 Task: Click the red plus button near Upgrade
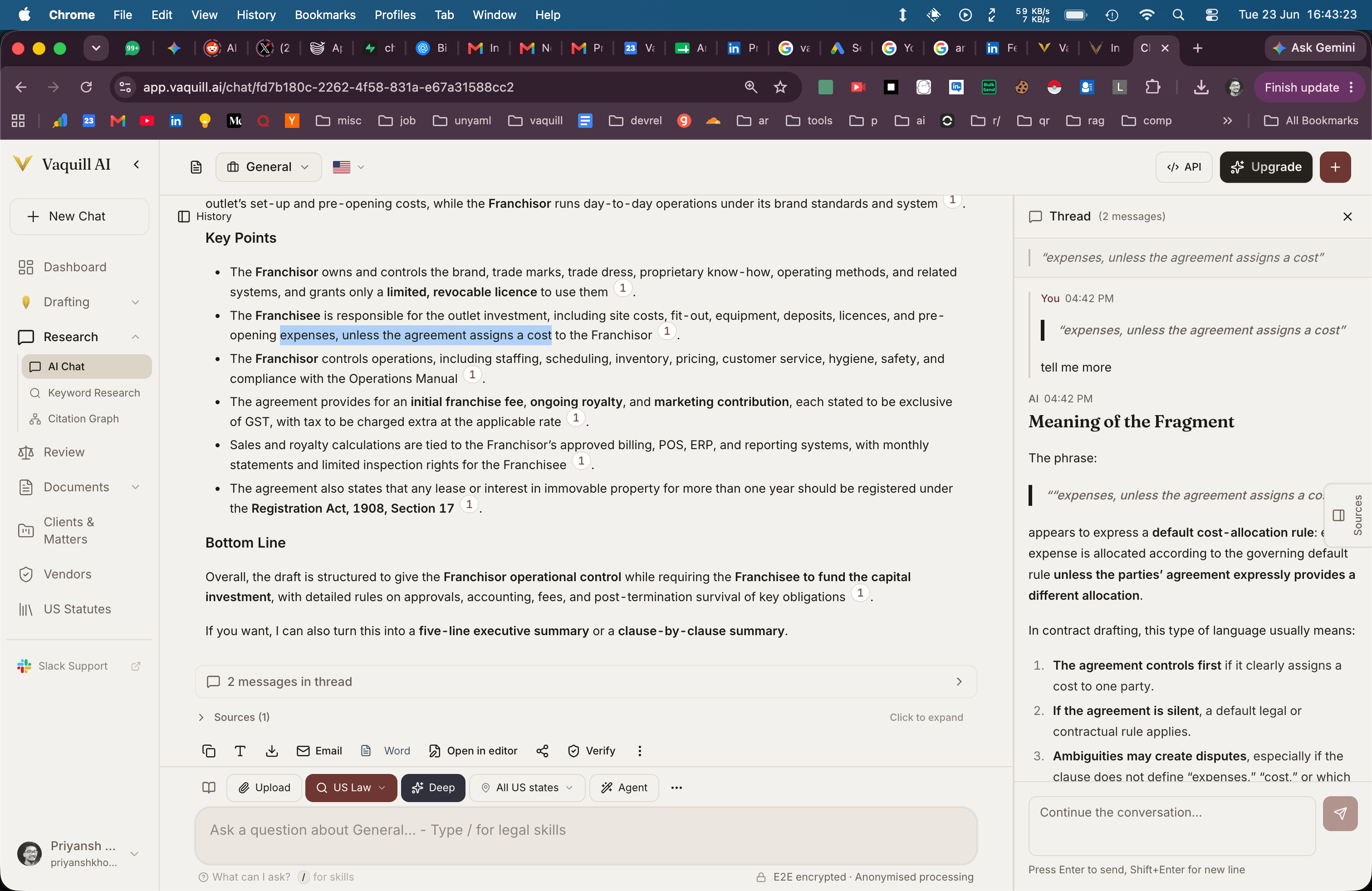coord(1335,167)
